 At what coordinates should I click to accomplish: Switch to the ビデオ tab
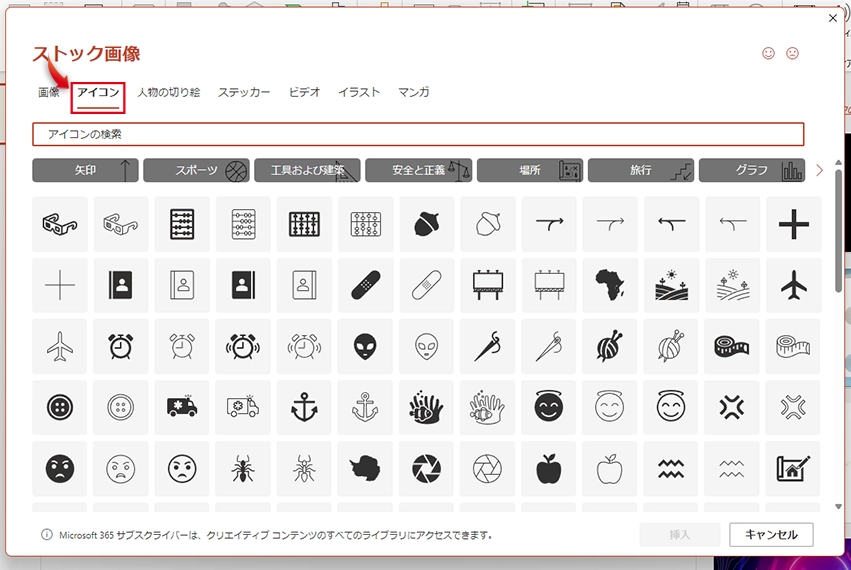tap(304, 92)
